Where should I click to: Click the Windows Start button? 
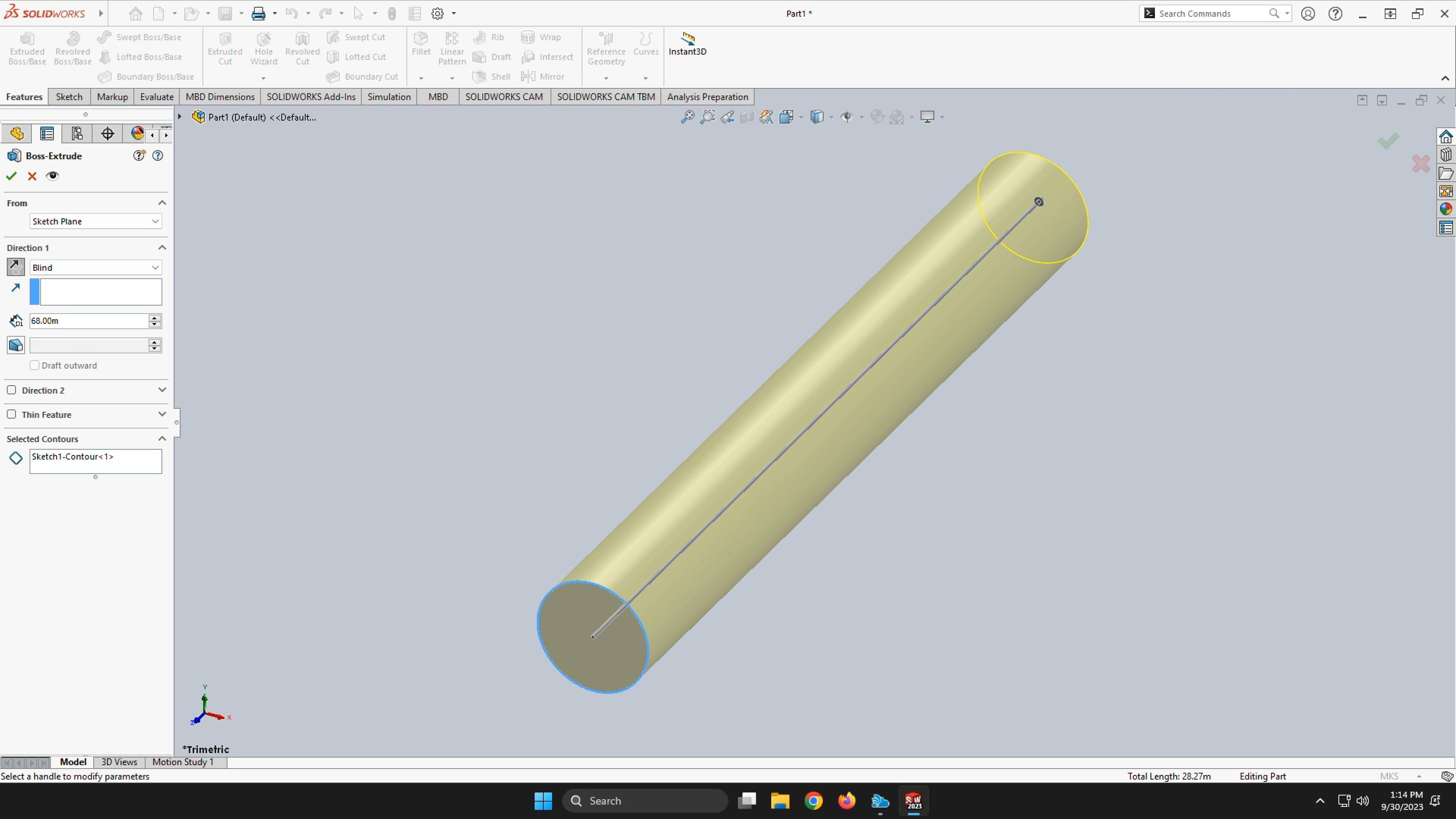[x=543, y=801]
